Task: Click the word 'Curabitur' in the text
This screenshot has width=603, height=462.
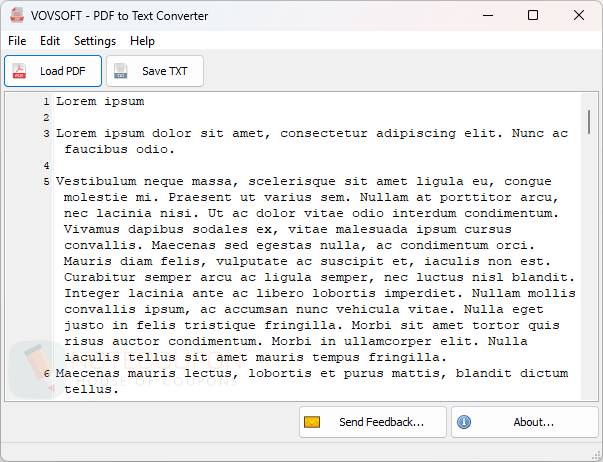Action: click(x=100, y=277)
